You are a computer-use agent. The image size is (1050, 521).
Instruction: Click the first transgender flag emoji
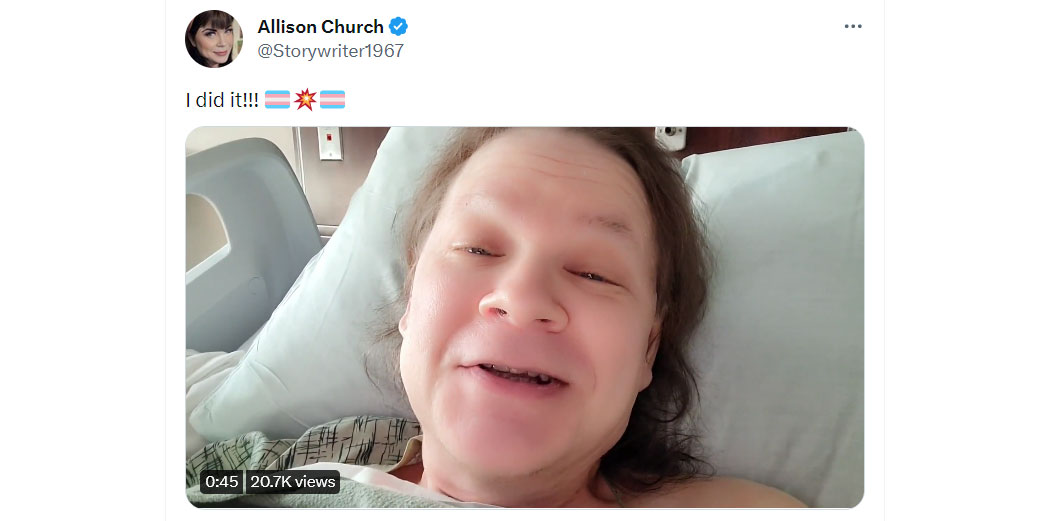point(277,100)
